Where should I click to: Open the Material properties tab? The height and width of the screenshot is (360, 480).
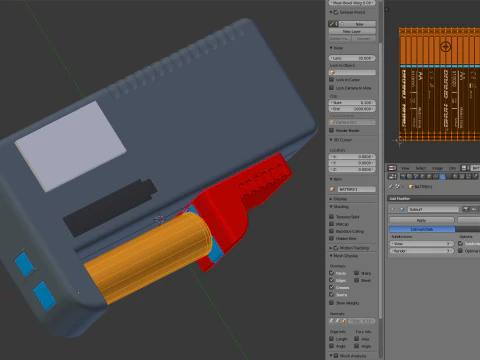pos(455,176)
